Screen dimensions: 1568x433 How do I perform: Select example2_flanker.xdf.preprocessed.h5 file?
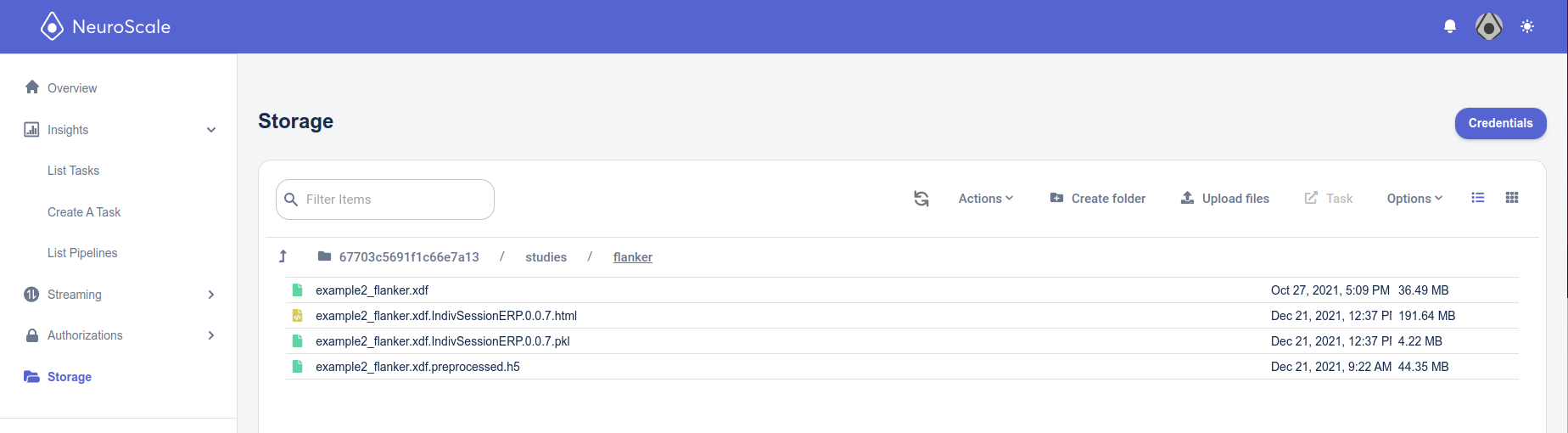[x=417, y=367]
